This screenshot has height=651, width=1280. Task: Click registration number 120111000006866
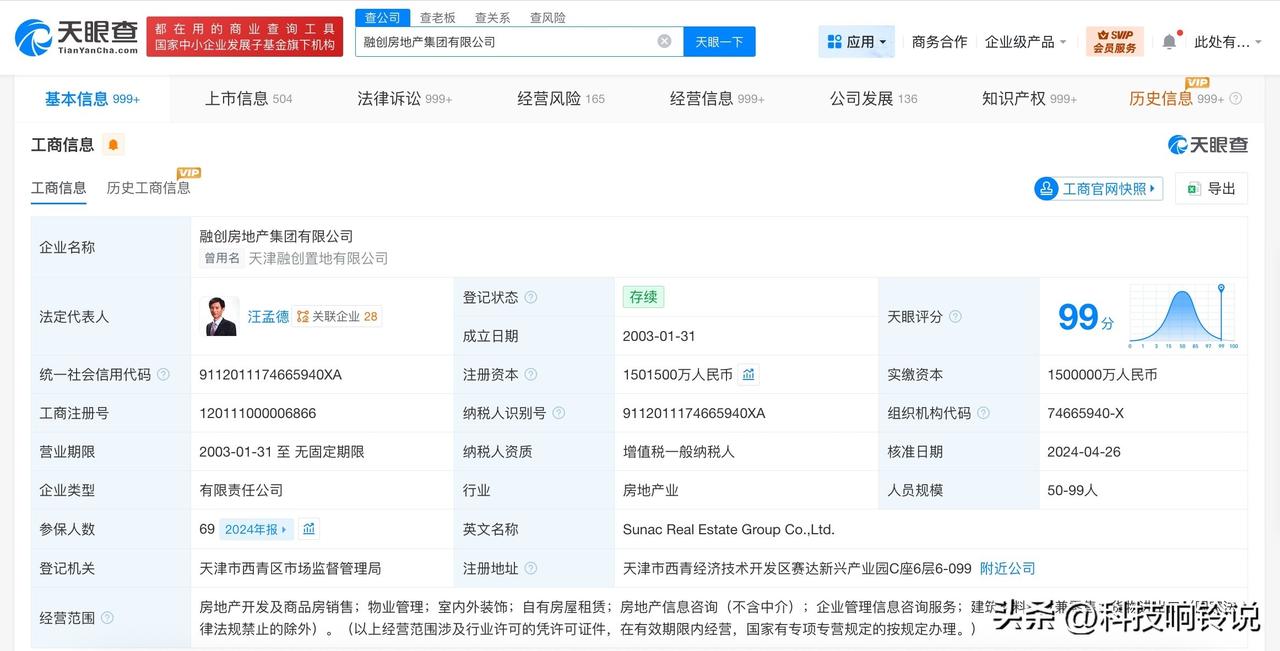tap(258, 413)
